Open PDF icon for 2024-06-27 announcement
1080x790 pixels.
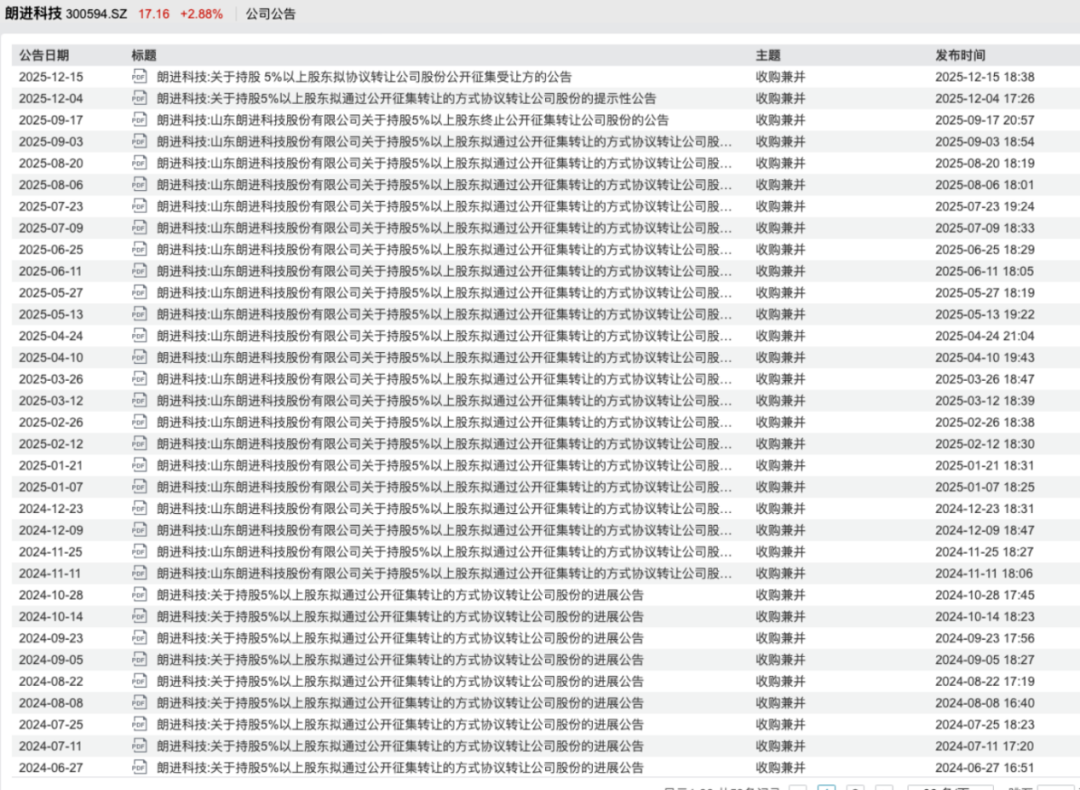point(139,767)
